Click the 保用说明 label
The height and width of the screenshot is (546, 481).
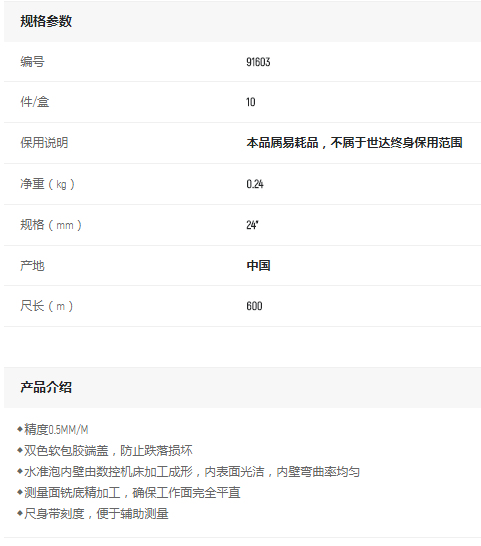pyautogui.click(x=44, y=143)
